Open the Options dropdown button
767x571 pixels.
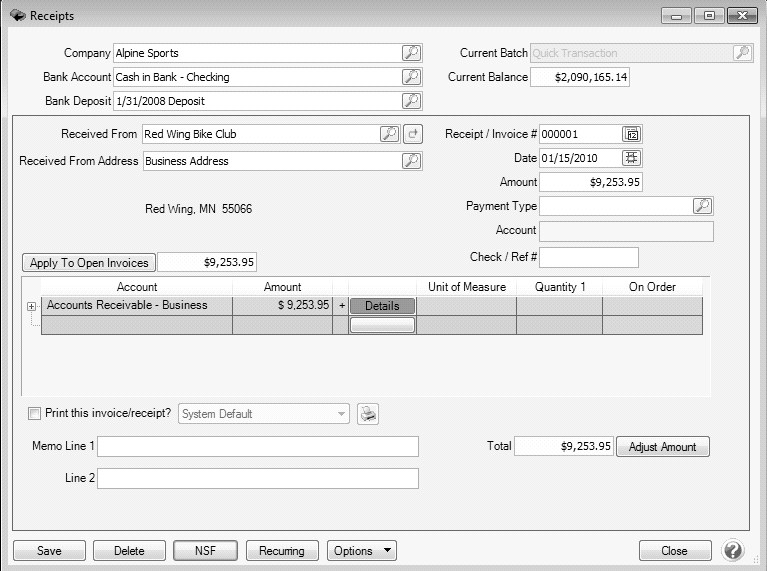click(361, 551)
